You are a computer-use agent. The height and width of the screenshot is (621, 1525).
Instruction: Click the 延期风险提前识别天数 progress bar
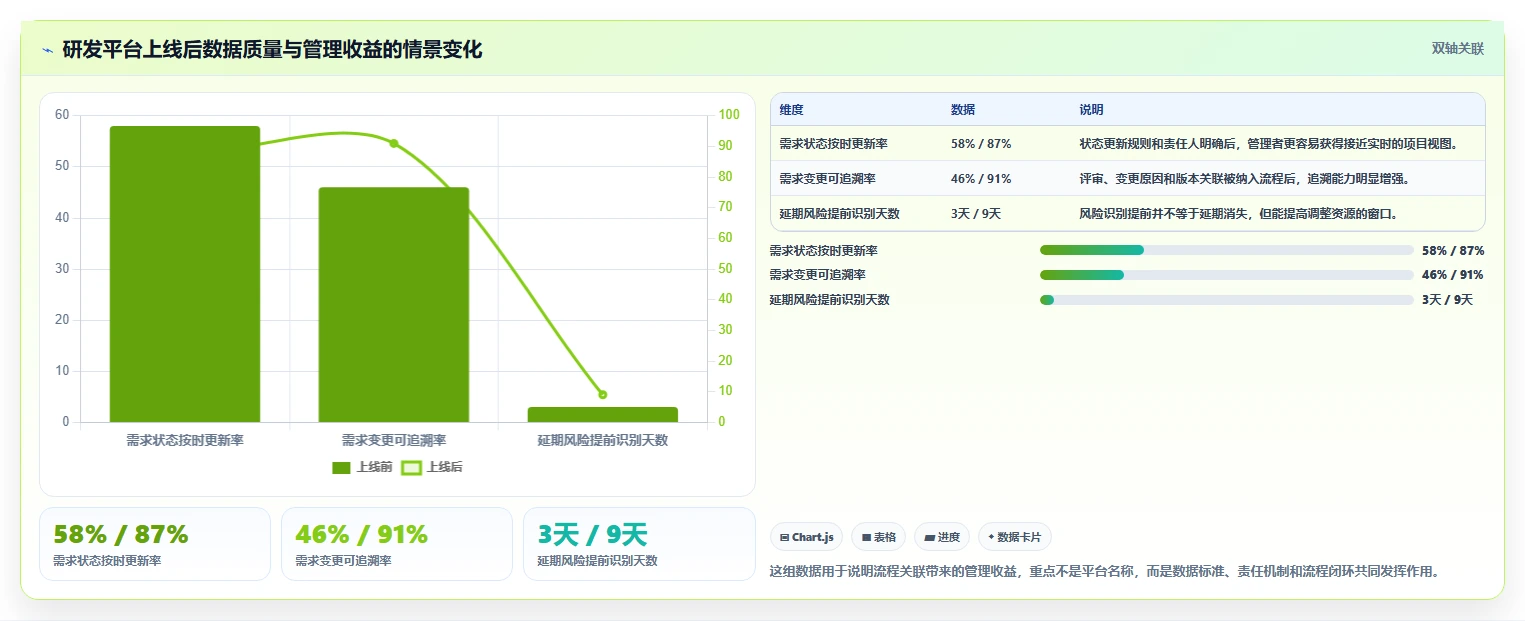1227,300
